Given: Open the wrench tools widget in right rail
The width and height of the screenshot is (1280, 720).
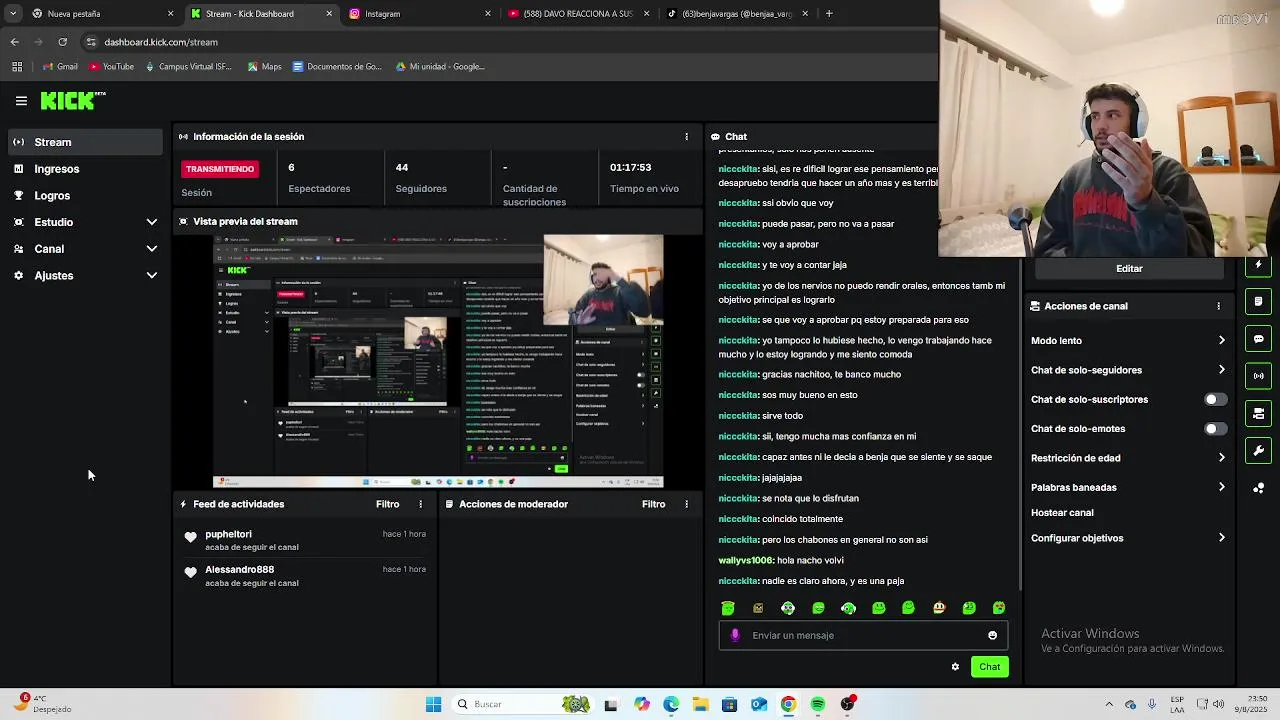Looking at the screenshot, I should (1258, 450).
